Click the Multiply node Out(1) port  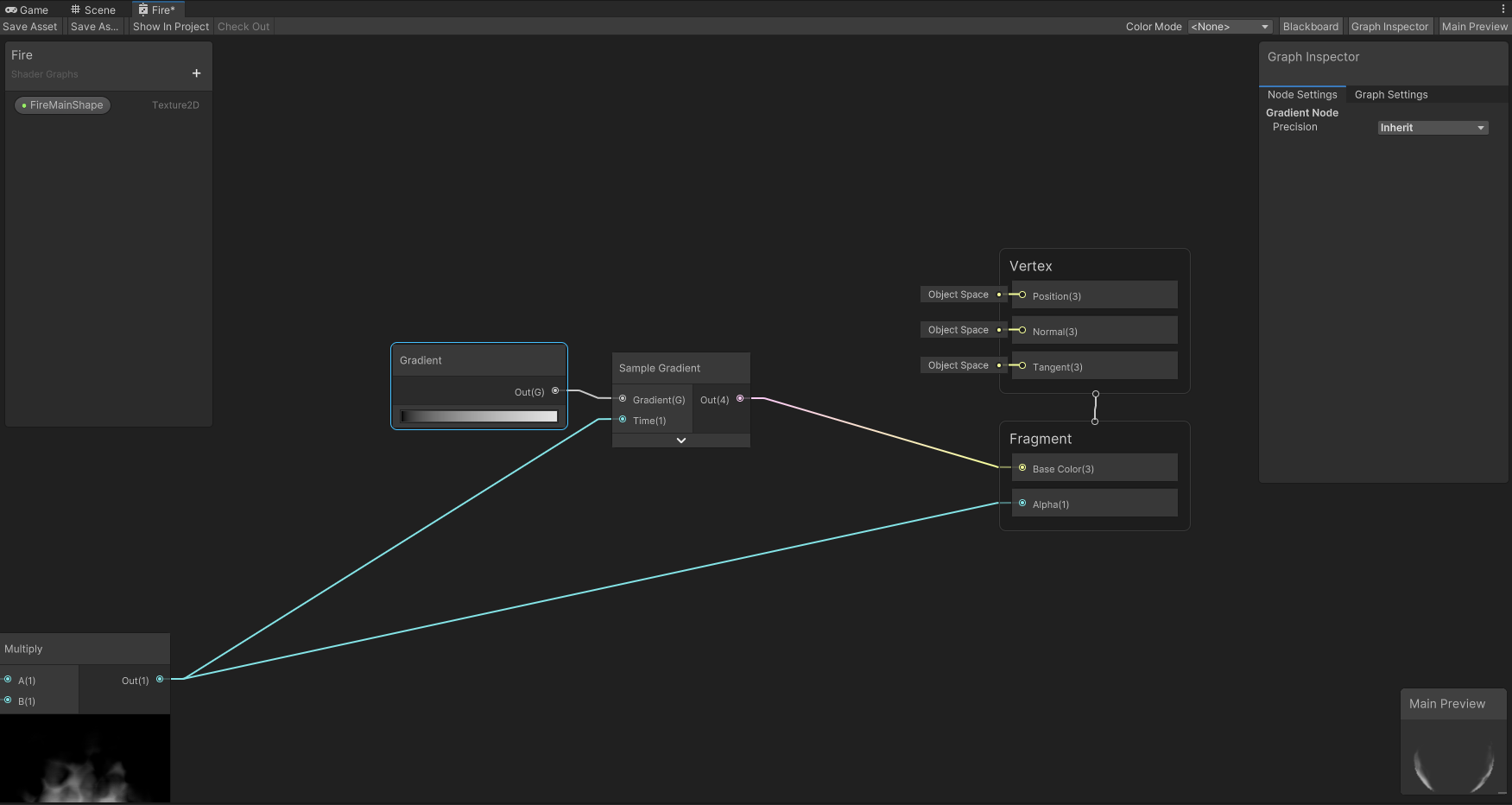tap(160, 680)
